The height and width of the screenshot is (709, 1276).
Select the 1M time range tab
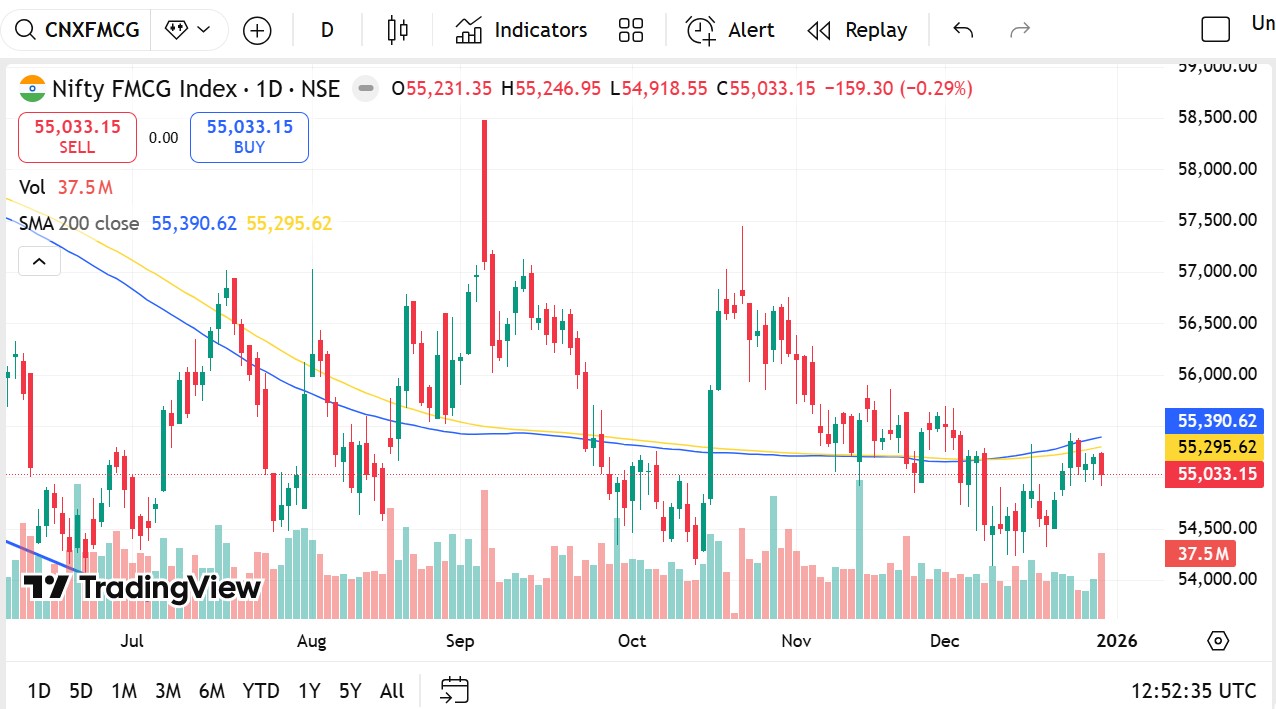click(124, 691)
